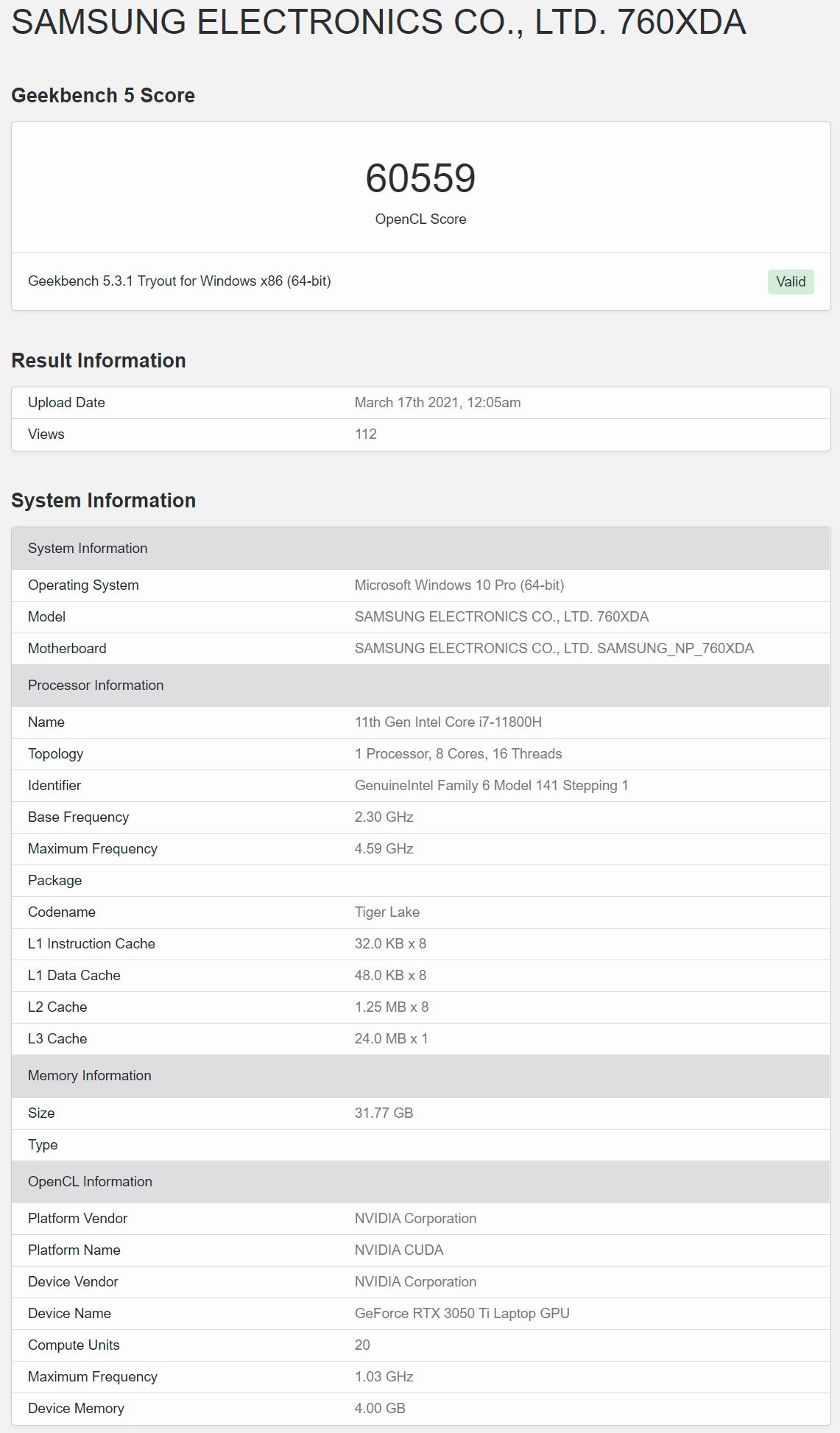Viewport: 840px width, 1433px height.
Task: Click the page title SAMSUNG ELECTRONICS CO., LTD. 760XDA
Action: click(378, 21)
